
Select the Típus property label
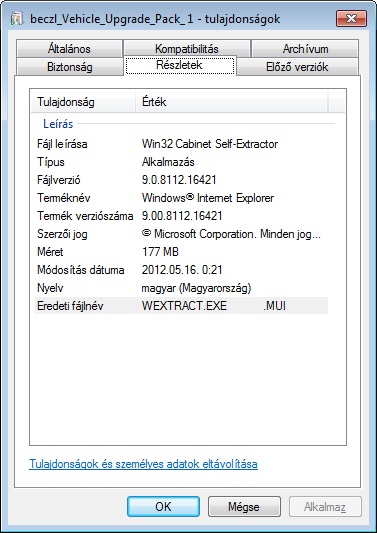pyautogui.click(x=51, y=162)
